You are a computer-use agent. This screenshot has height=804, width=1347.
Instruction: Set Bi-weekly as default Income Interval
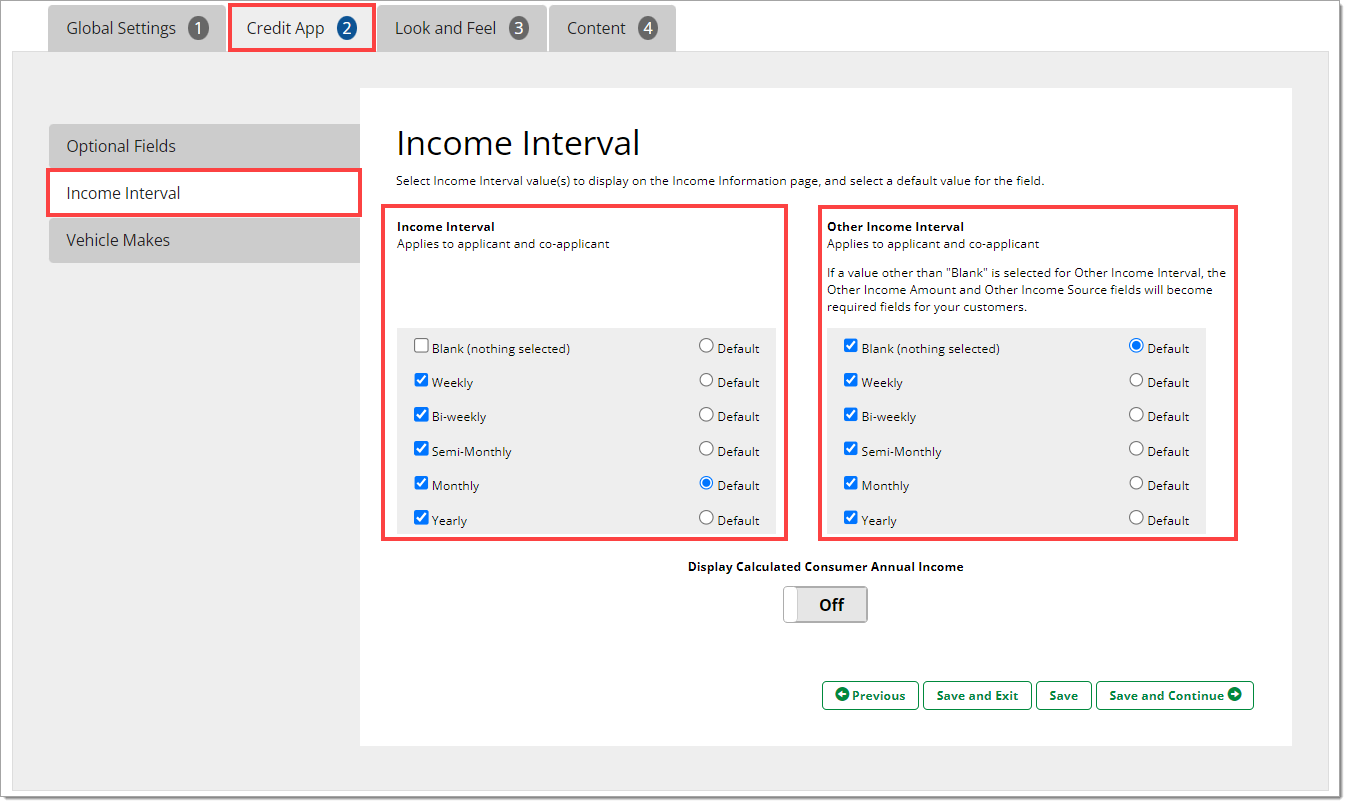click(x=706, y=414)
